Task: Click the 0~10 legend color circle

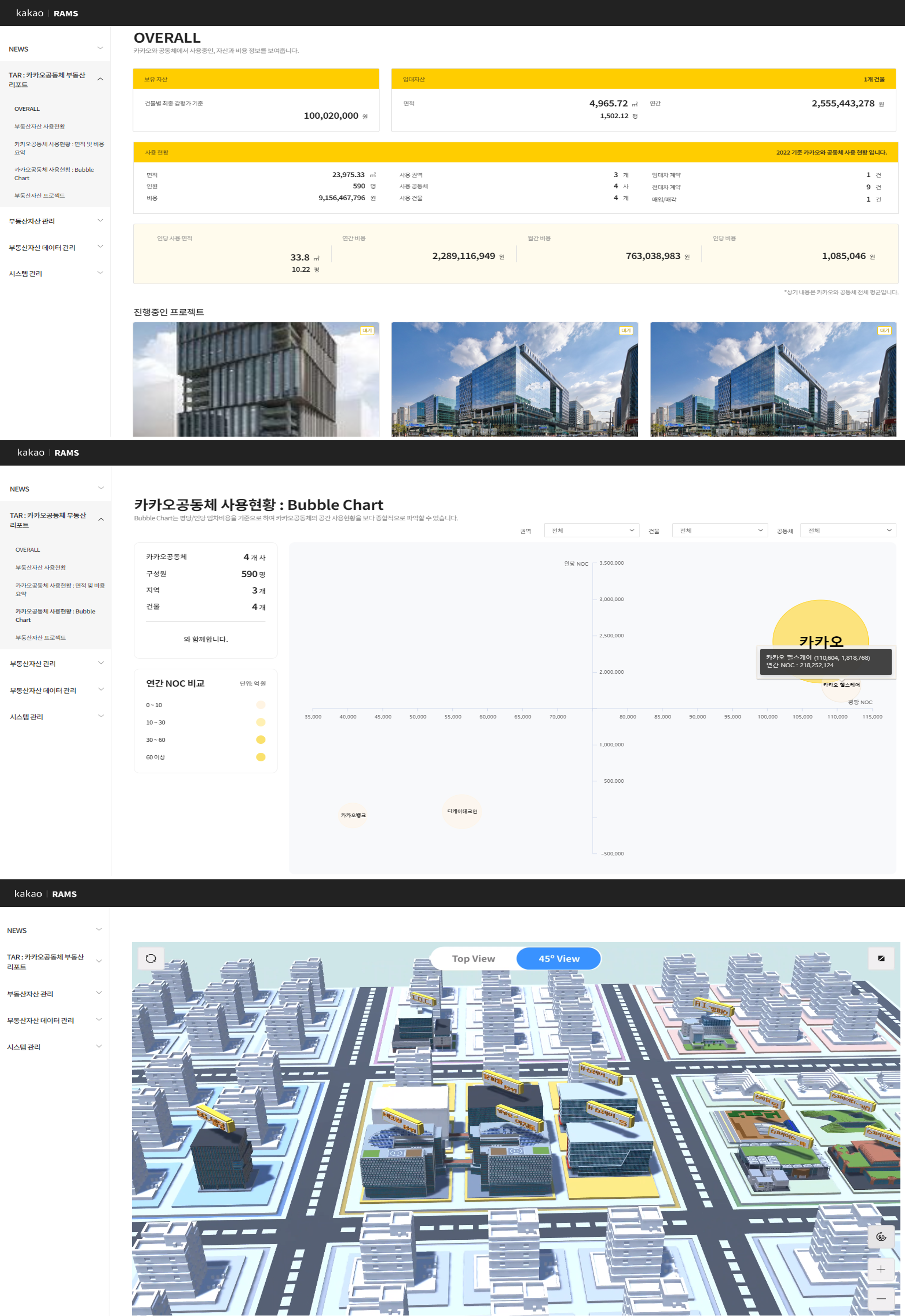Action: [x=261, y=704]
